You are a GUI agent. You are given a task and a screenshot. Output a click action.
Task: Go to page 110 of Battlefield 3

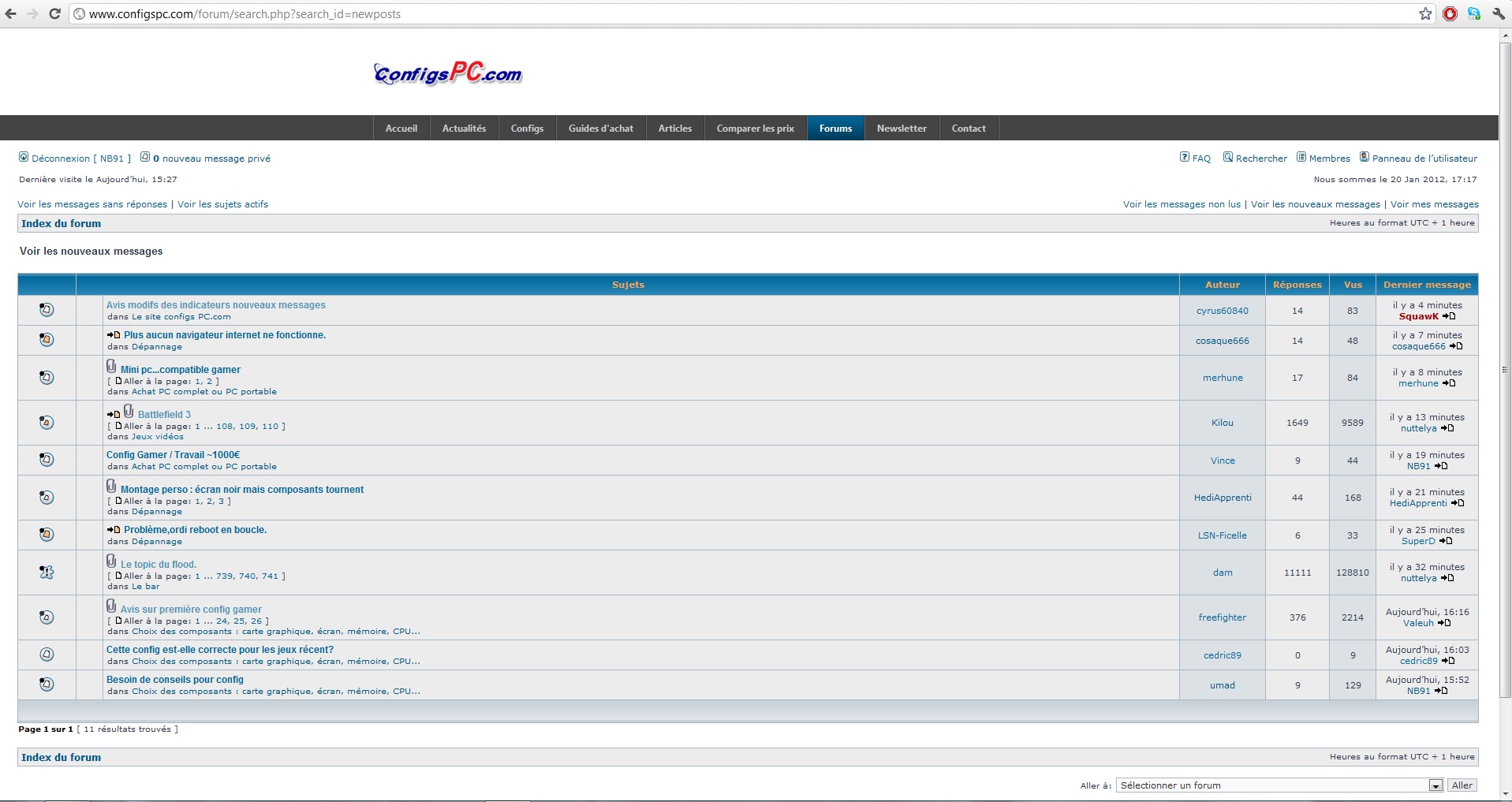click(270, 427)
